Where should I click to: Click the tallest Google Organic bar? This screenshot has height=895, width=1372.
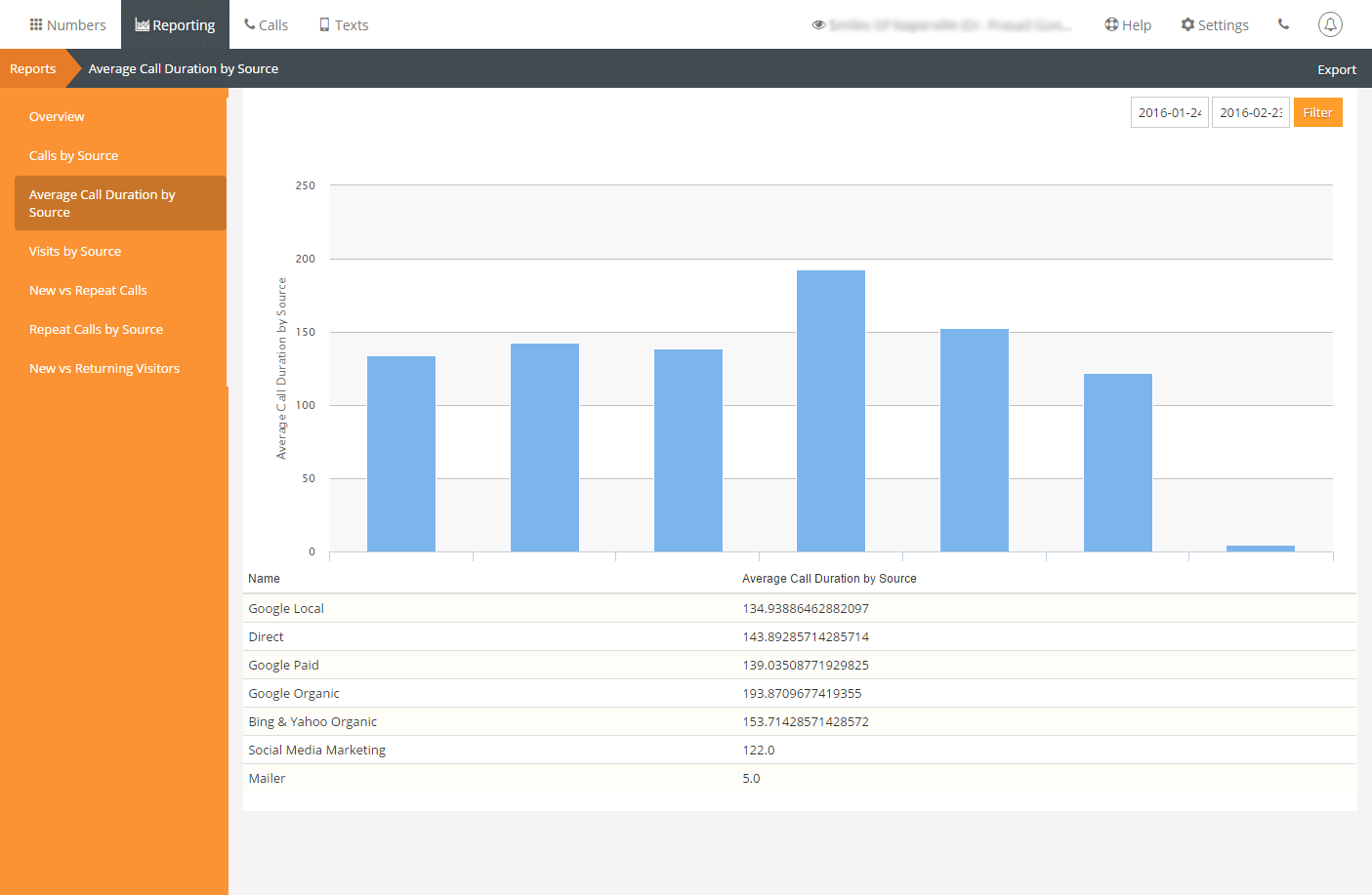click(x=831, y=411)
